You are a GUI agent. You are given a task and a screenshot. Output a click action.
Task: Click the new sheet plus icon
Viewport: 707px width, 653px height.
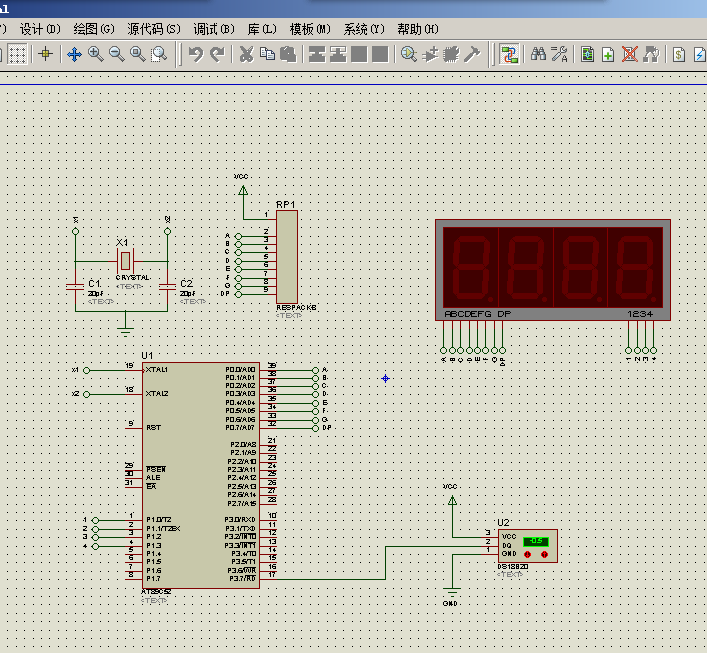coord(608,55)
